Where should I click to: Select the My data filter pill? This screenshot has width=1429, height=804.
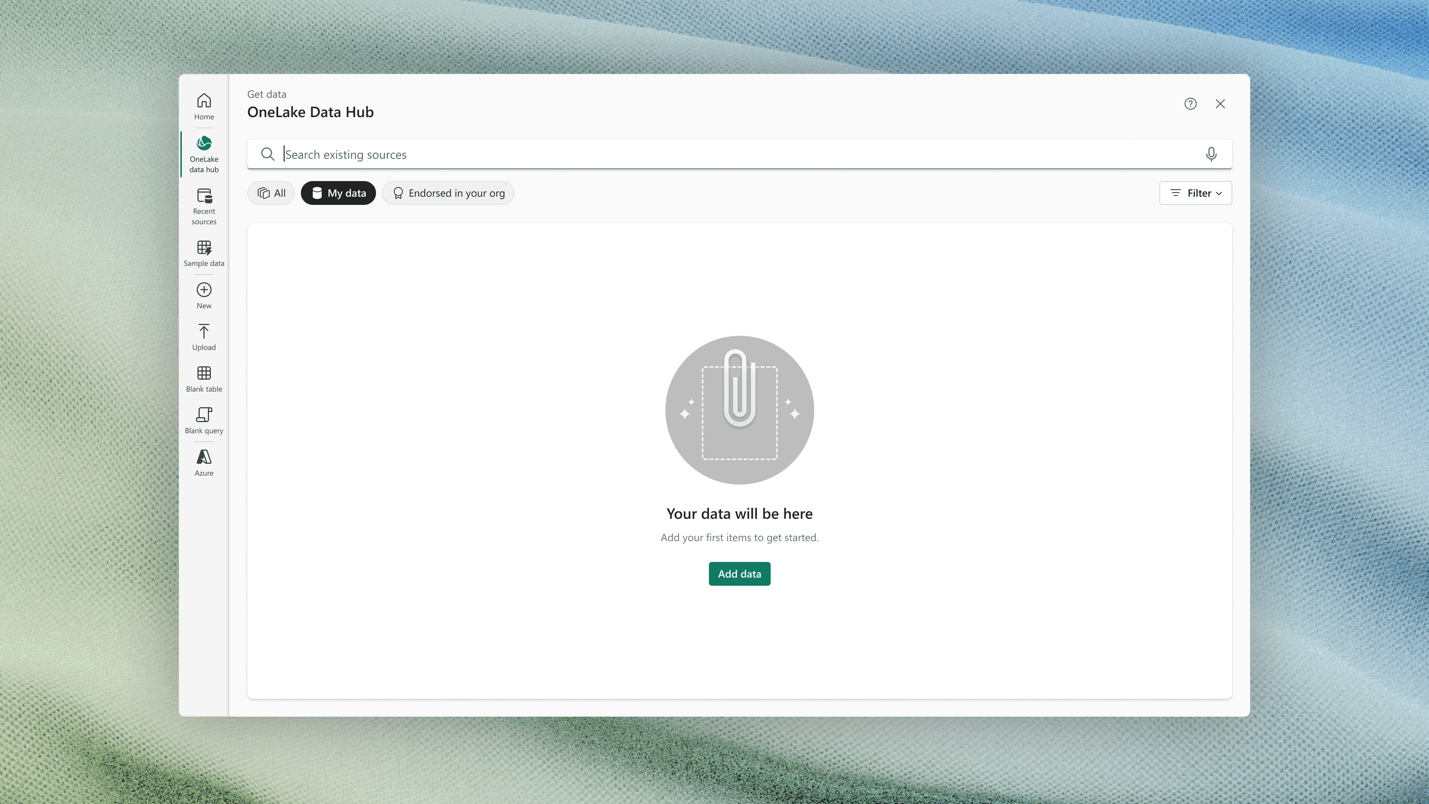pyautogui.click(x=338, y=193)
